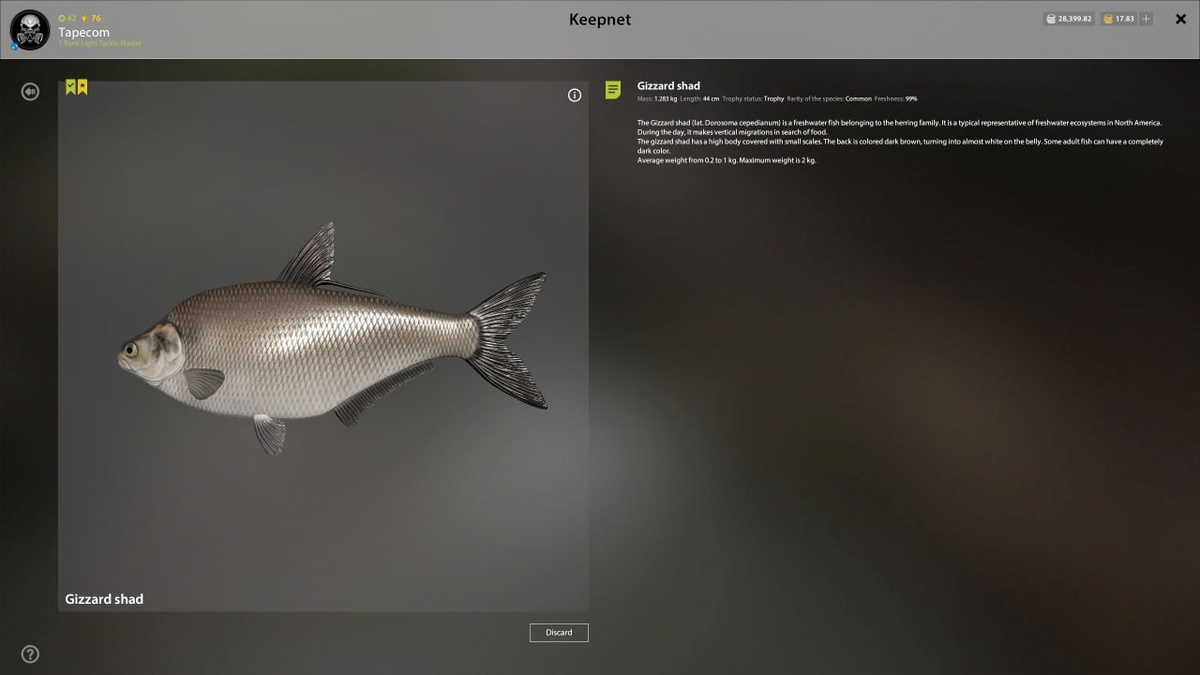
Task: Click the Gizzard shad fish image
Action: tap(332, 340)
